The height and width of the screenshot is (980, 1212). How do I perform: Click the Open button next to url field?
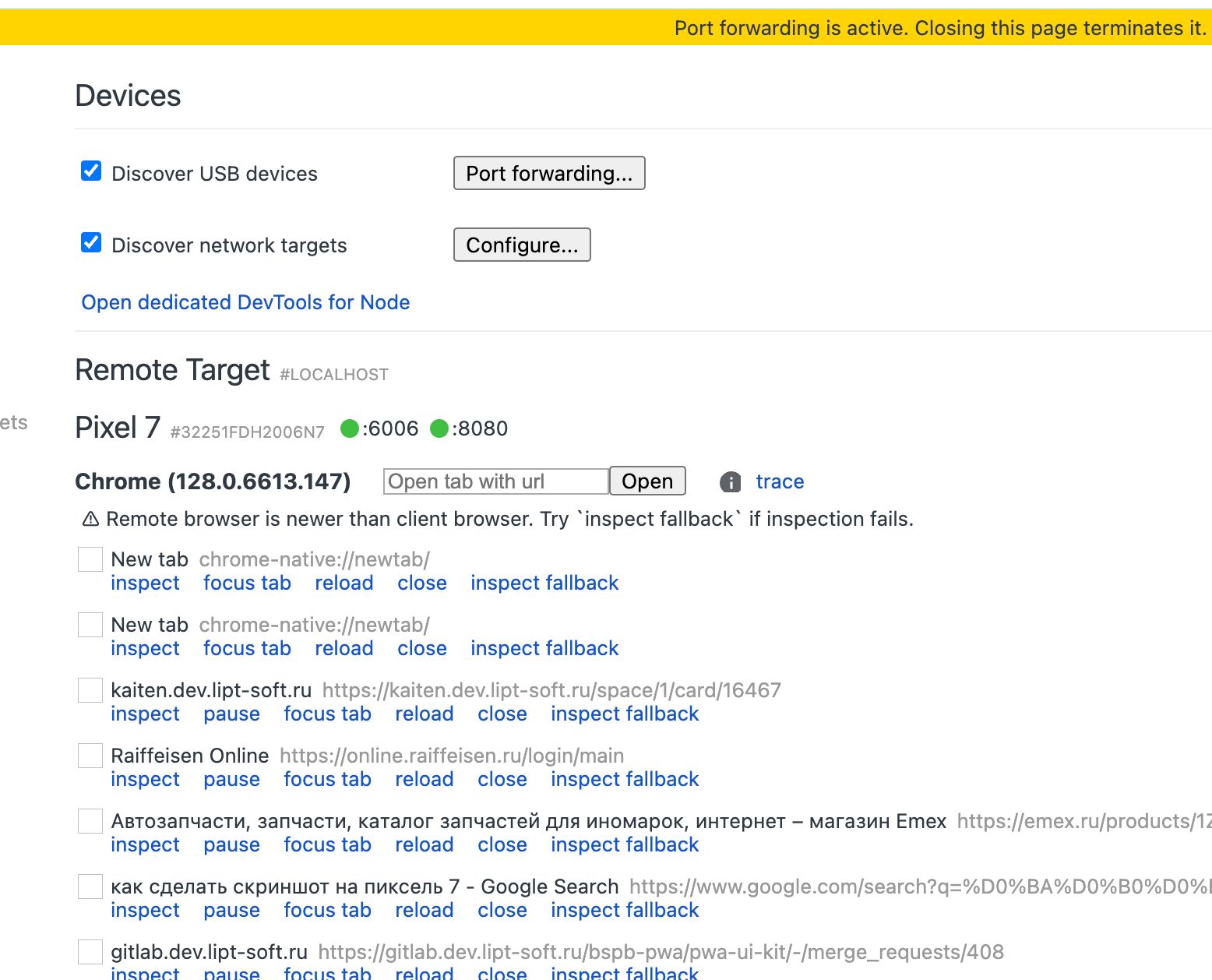[x=647, y=481]
